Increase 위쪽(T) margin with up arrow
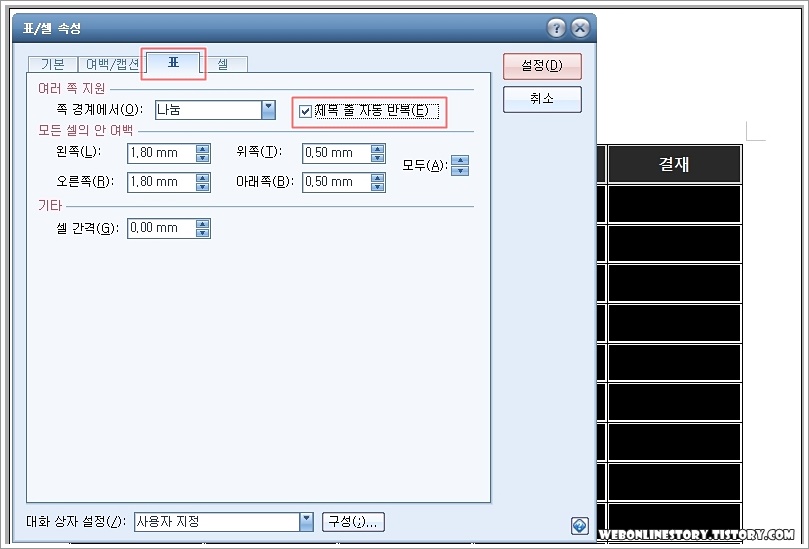The height and width of the screenshot is (549, 809). (378, 149)
